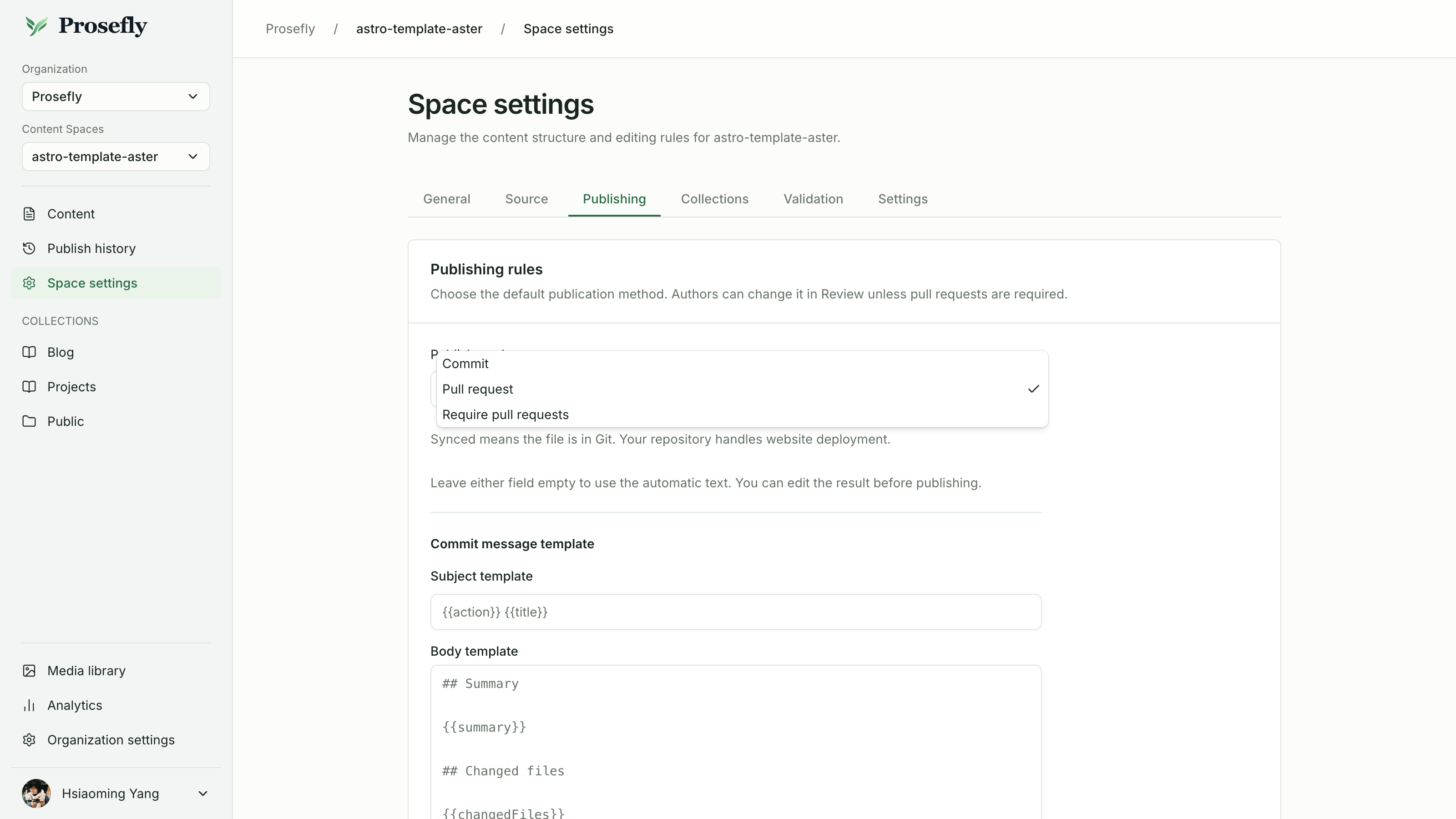1456x819 pixels.
Task: Focus the Subject template input field
Action: (x=736, y=612)
